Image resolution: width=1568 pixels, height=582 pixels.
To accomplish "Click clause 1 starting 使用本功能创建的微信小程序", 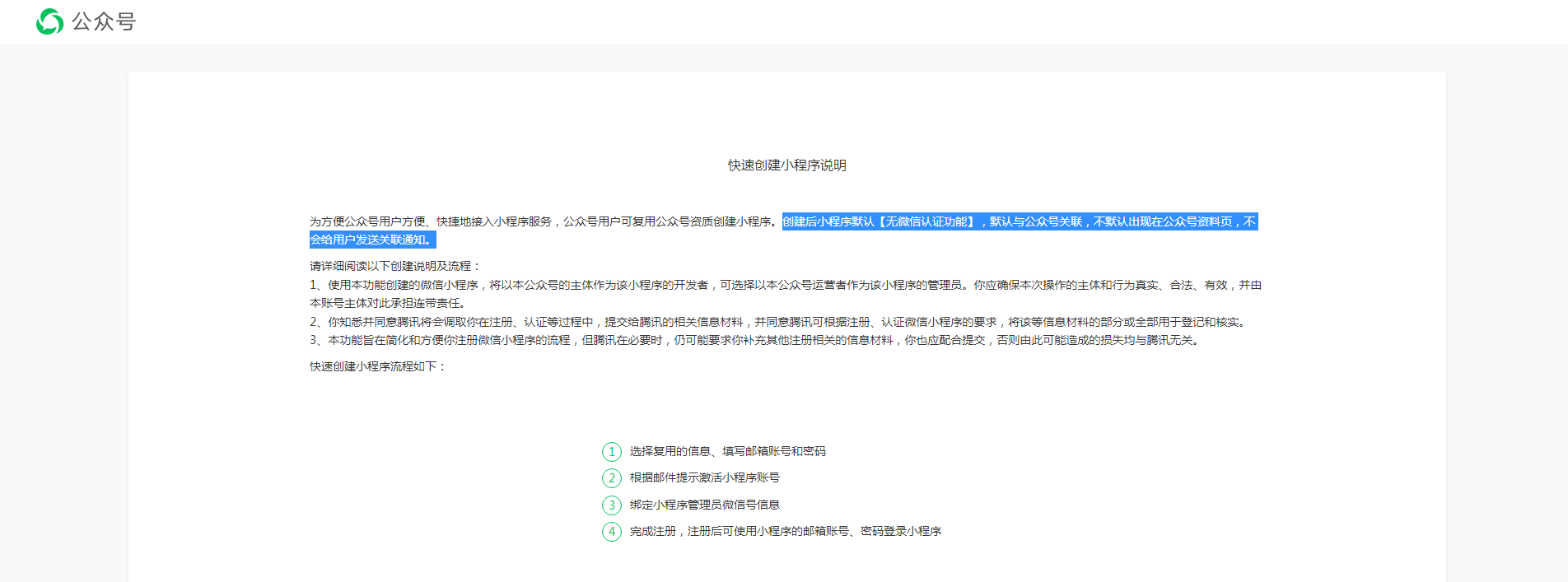I will (786, 285).
